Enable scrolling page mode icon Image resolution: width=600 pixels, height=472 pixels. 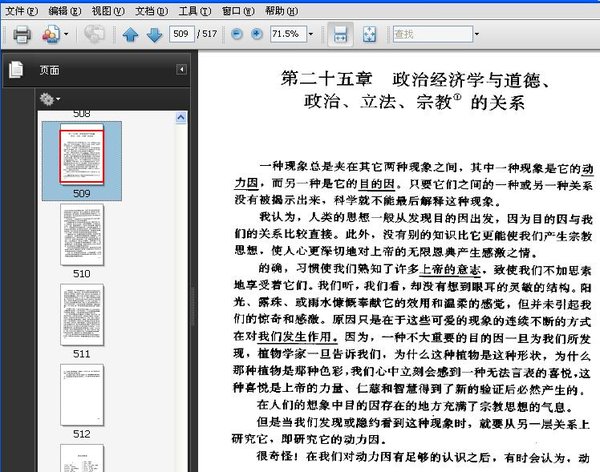(340, 35)
